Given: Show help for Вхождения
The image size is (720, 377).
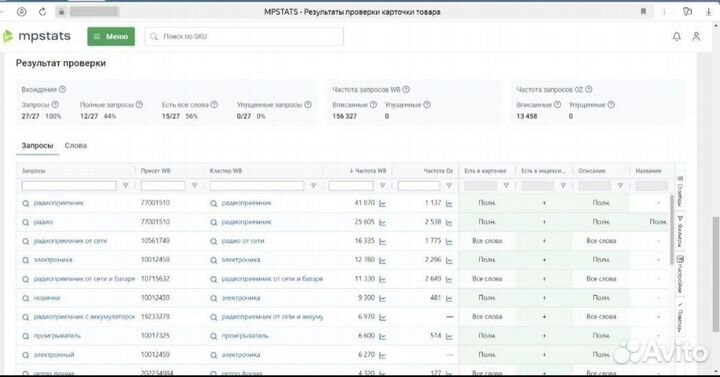Looking at the screenshot, I should tap(62, 89).
